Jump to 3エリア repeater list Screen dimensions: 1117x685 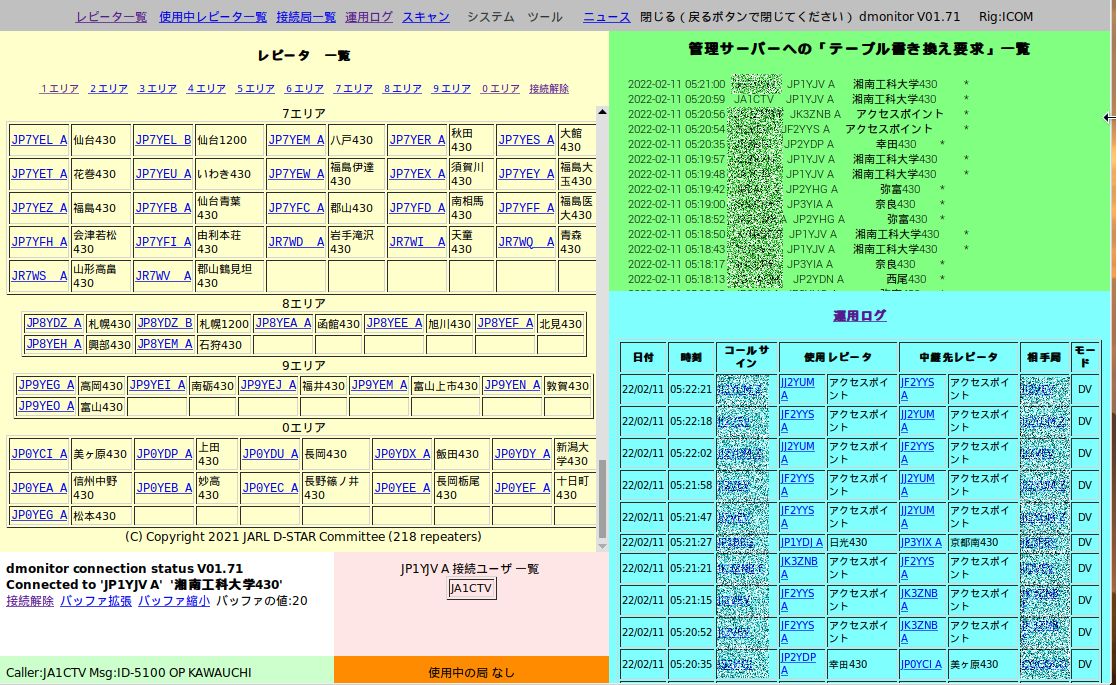click(x=157, y=88)
